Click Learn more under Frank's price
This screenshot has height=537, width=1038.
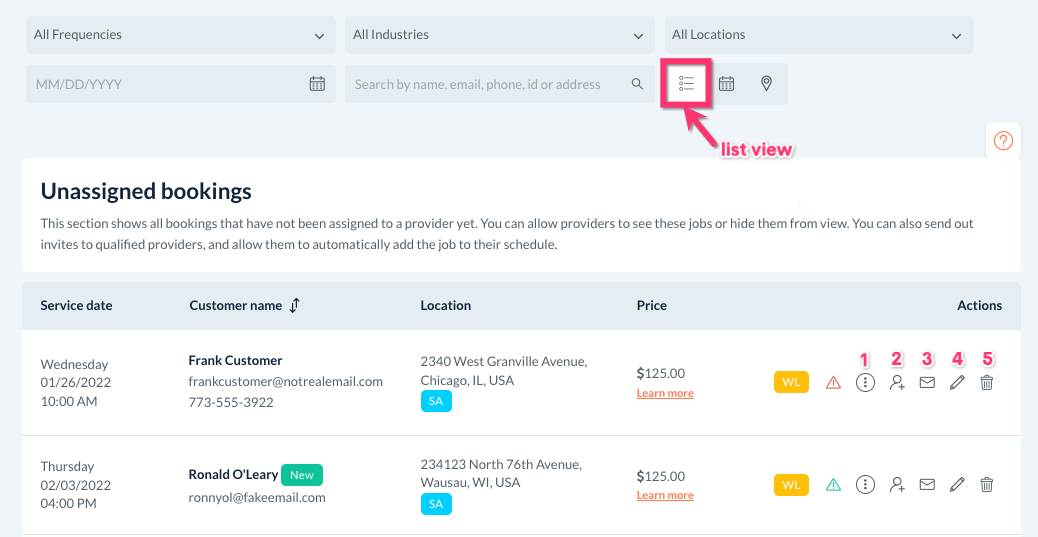pyautogui.click(x=665, y=394)
